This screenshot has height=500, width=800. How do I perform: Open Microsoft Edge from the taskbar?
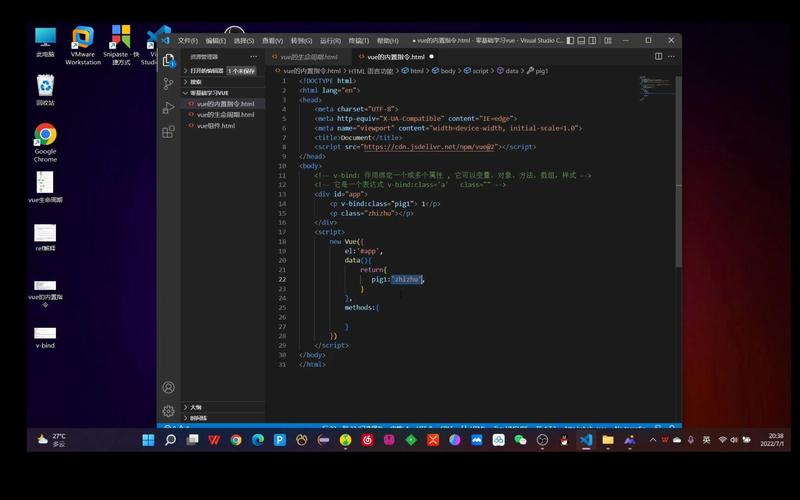258,440
